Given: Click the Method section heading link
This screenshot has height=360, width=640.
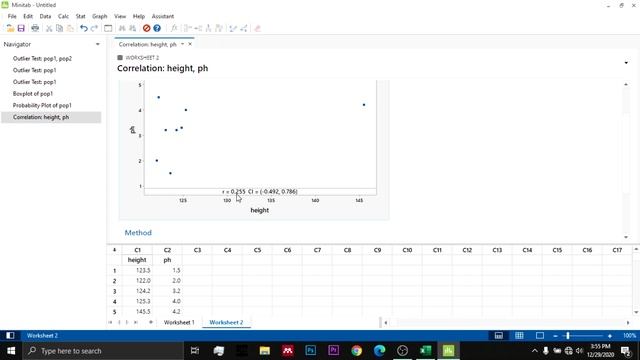Looking at the screenshot, I should tap(138, 233).
